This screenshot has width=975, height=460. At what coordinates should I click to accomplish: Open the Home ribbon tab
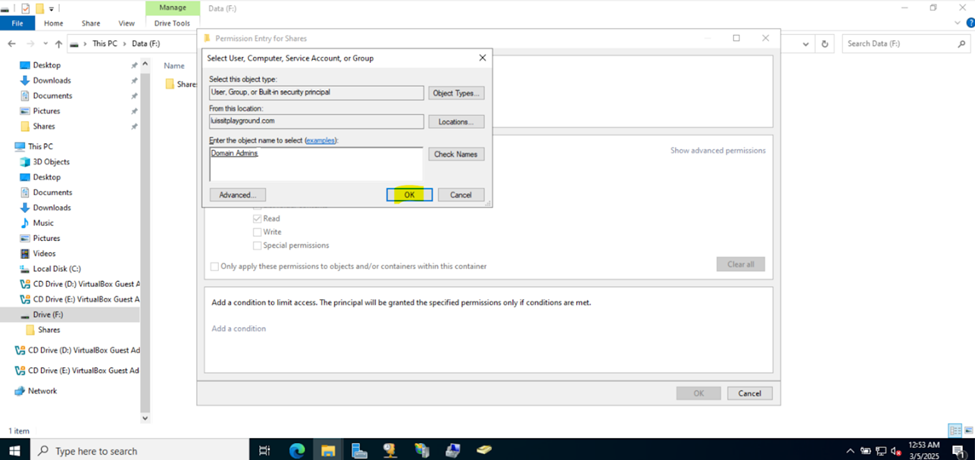[x=53, y=23]
